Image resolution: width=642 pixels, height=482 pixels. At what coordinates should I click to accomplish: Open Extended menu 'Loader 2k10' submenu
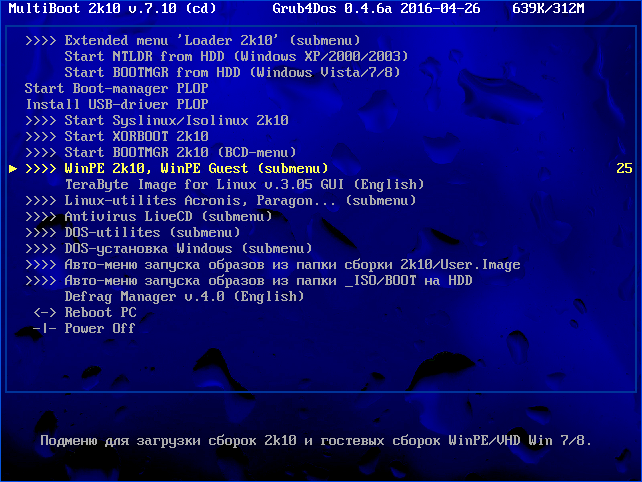pyautogui.click(x=192, y=41)
